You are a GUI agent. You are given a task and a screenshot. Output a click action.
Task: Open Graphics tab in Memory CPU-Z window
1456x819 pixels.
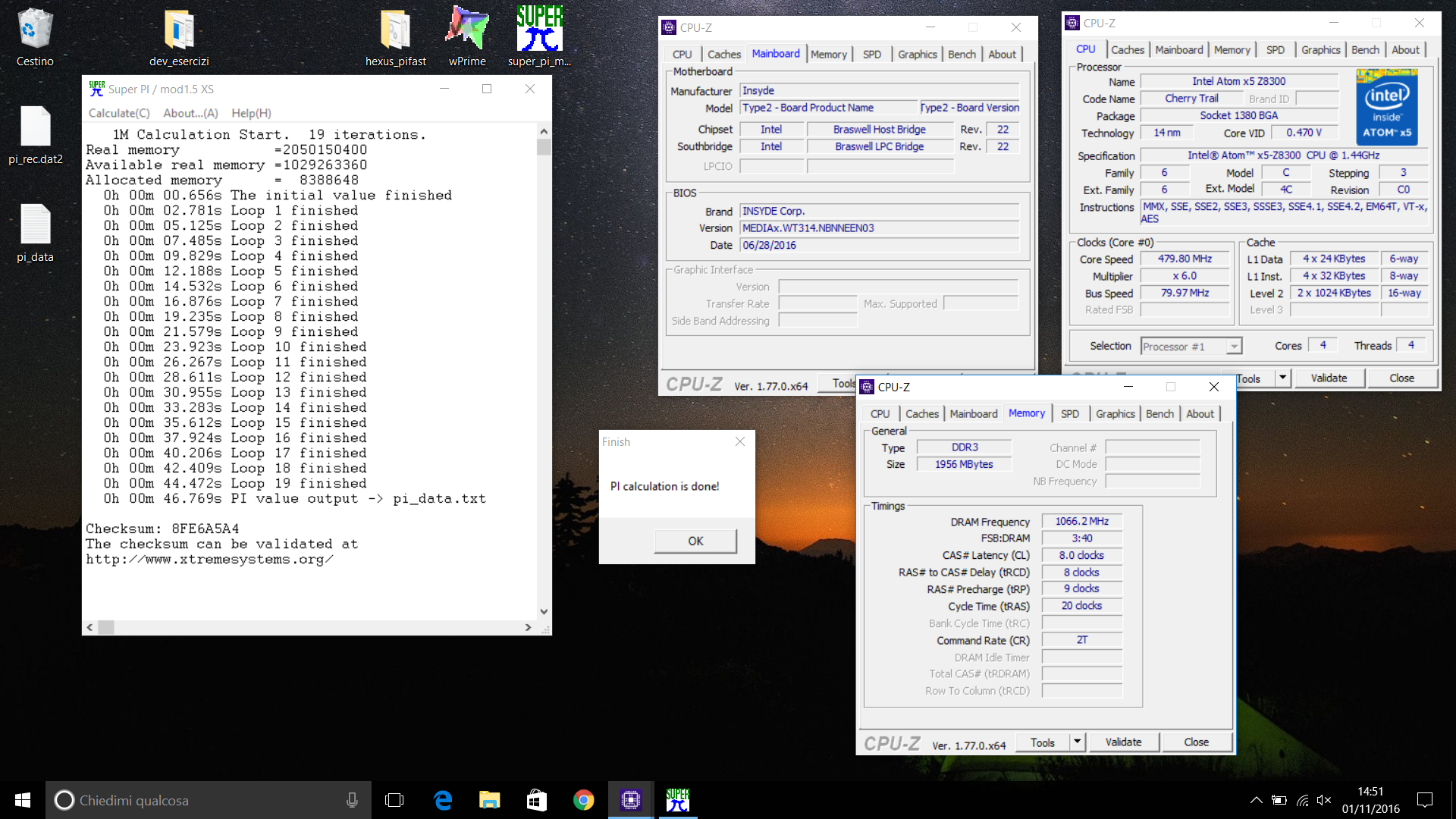(1115, 414)
